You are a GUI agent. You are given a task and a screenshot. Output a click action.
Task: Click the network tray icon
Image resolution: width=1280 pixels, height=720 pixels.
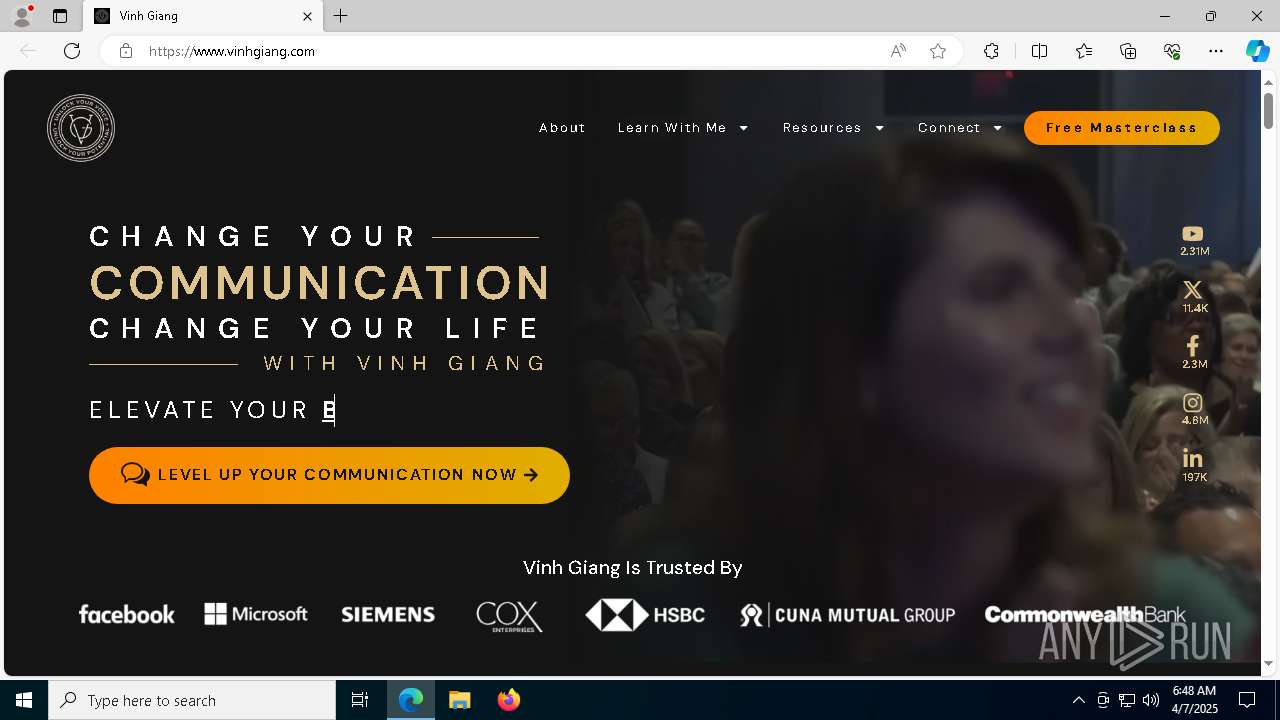[1127, 700]
